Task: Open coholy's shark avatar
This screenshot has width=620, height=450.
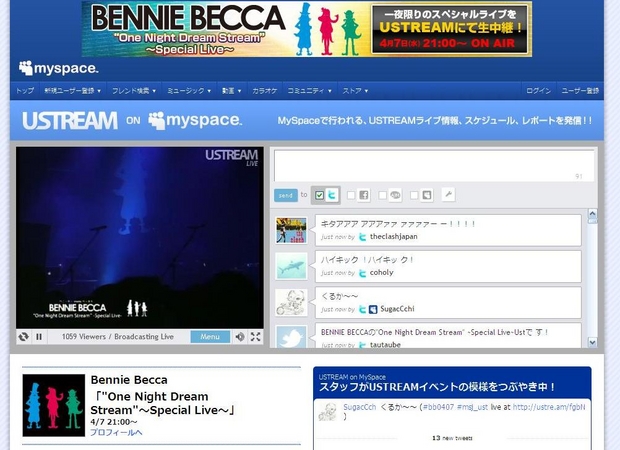Action: 291,266
